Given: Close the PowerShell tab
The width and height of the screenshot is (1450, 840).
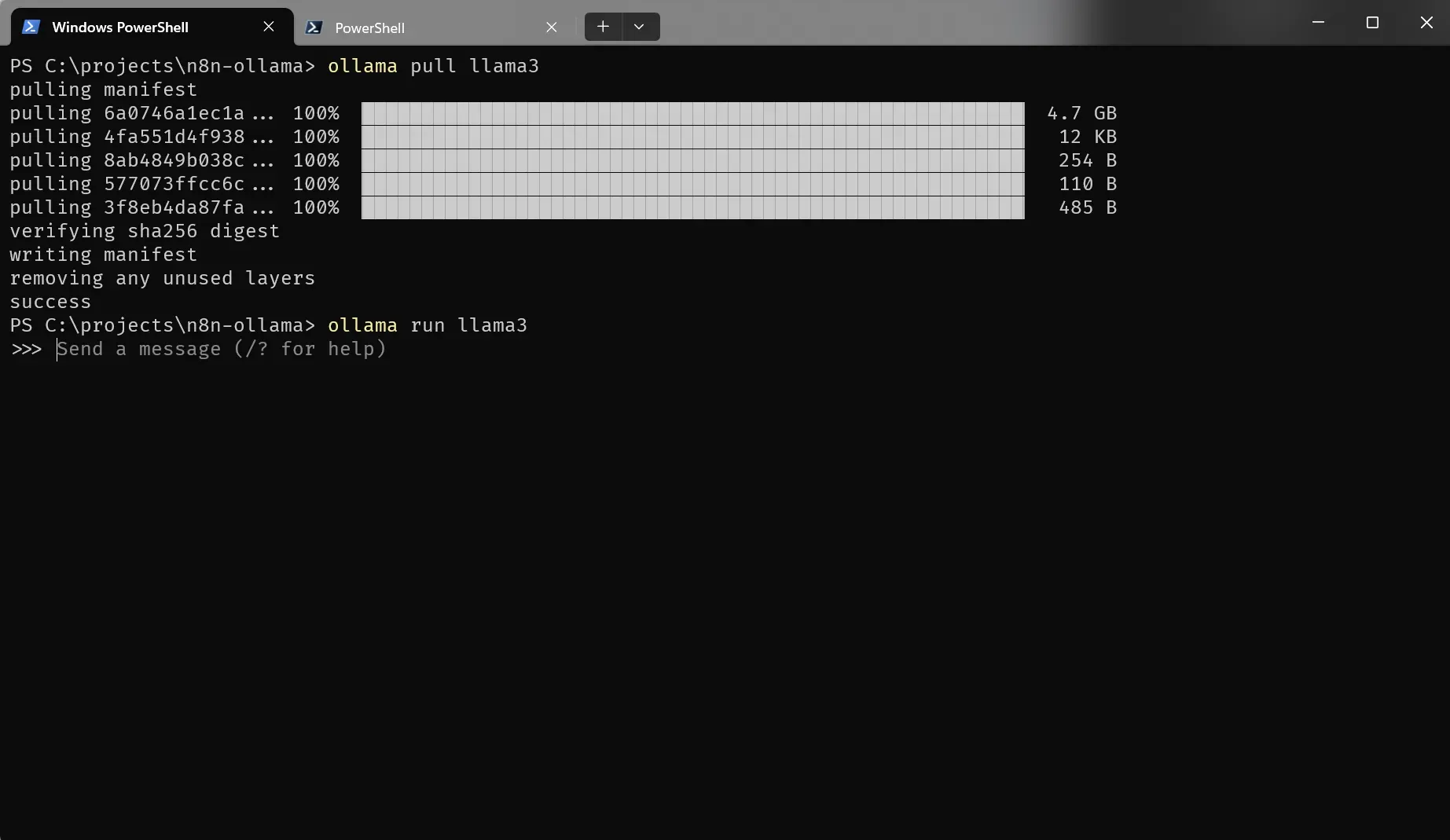Looking at the screenshot, I should 551,26.
